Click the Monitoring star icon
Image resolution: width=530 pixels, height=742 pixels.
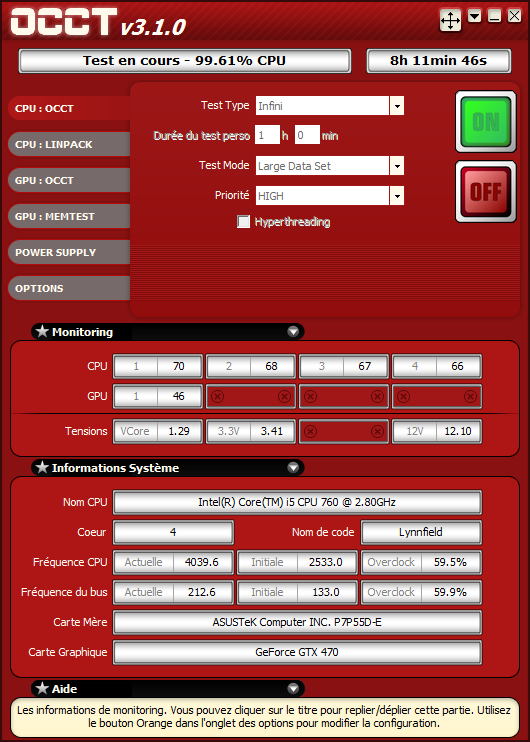(x=43, y=331)
